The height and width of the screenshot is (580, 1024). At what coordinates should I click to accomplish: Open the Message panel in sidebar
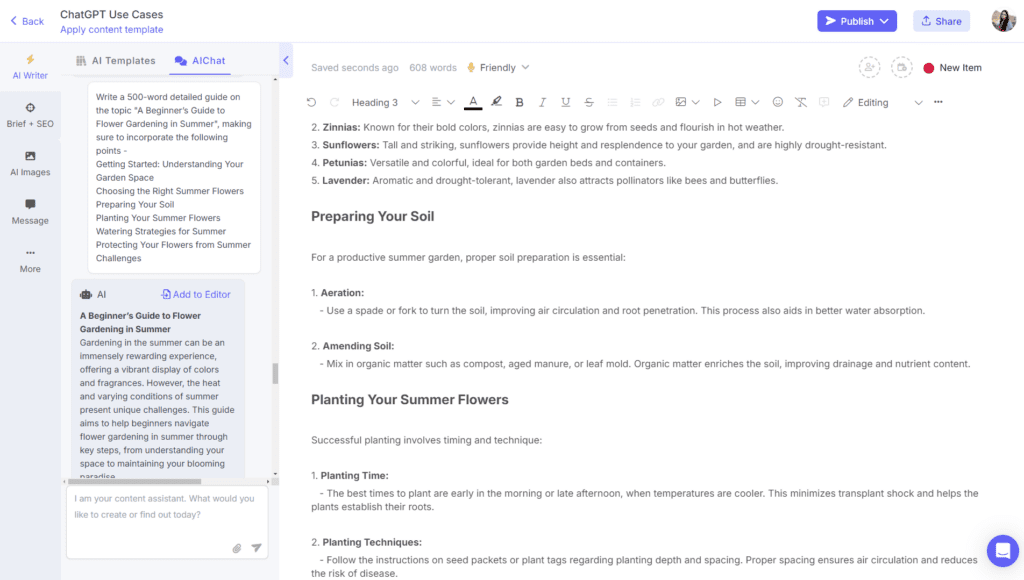pos(30,211)
